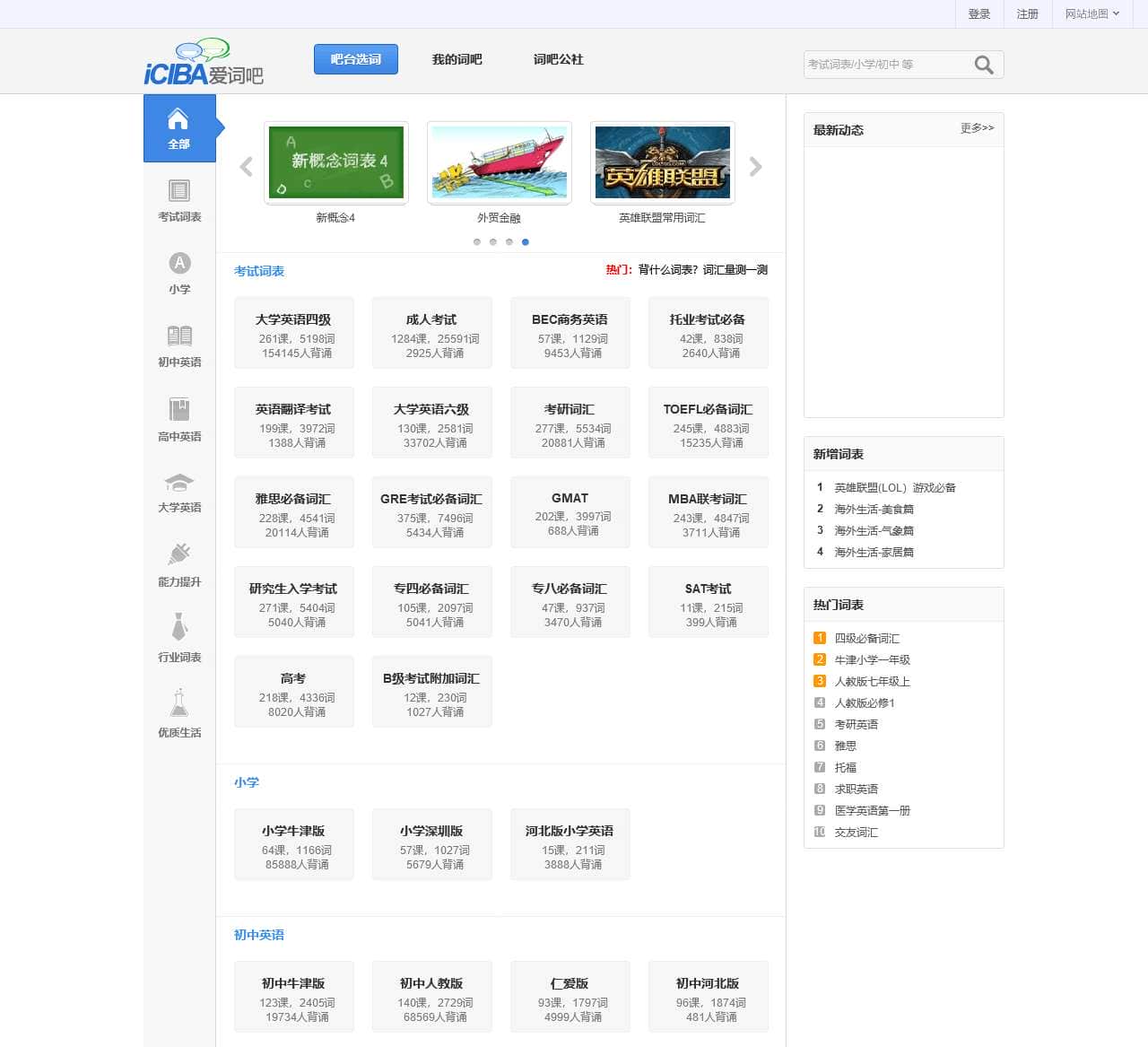Open the 英语翻译考试 word list card
The width and height of the screenshot is (1148, 1047).
click(x=294, y=423)
